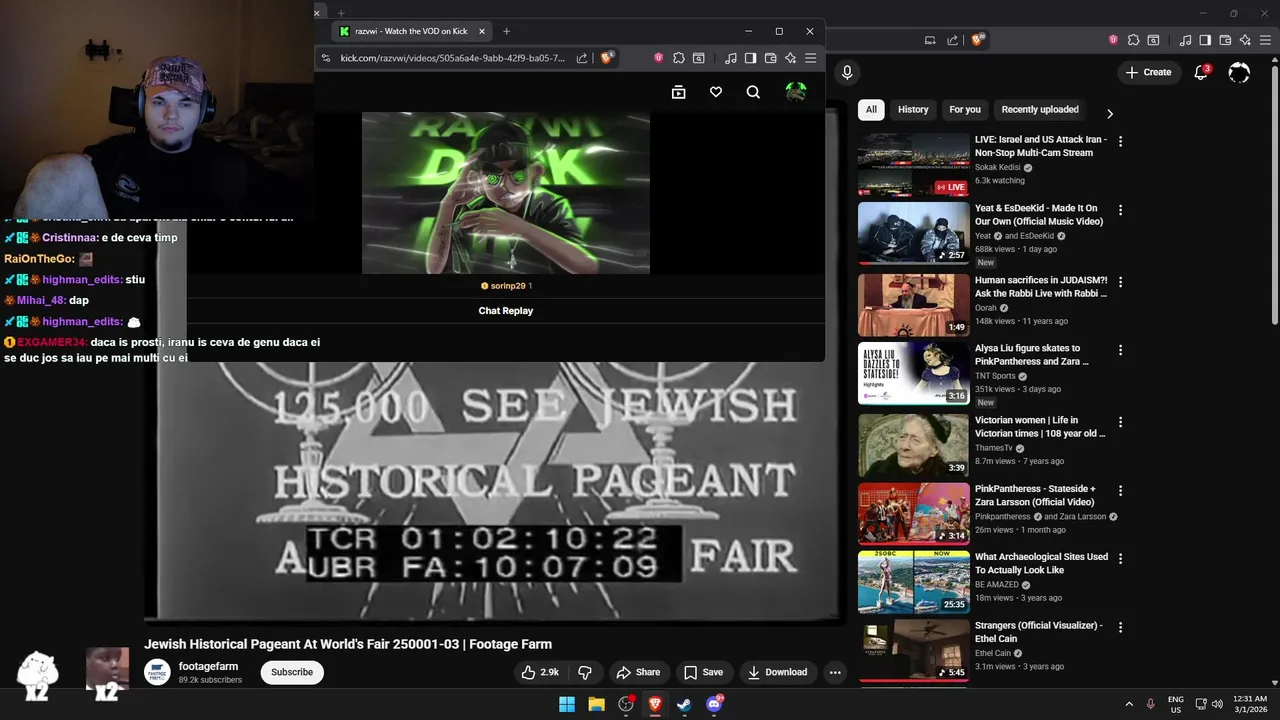The width and height of the screenshot is (1280, 720).
Task: Open options for PinkPantheress Stateside video
Action: click(1120, 491)
